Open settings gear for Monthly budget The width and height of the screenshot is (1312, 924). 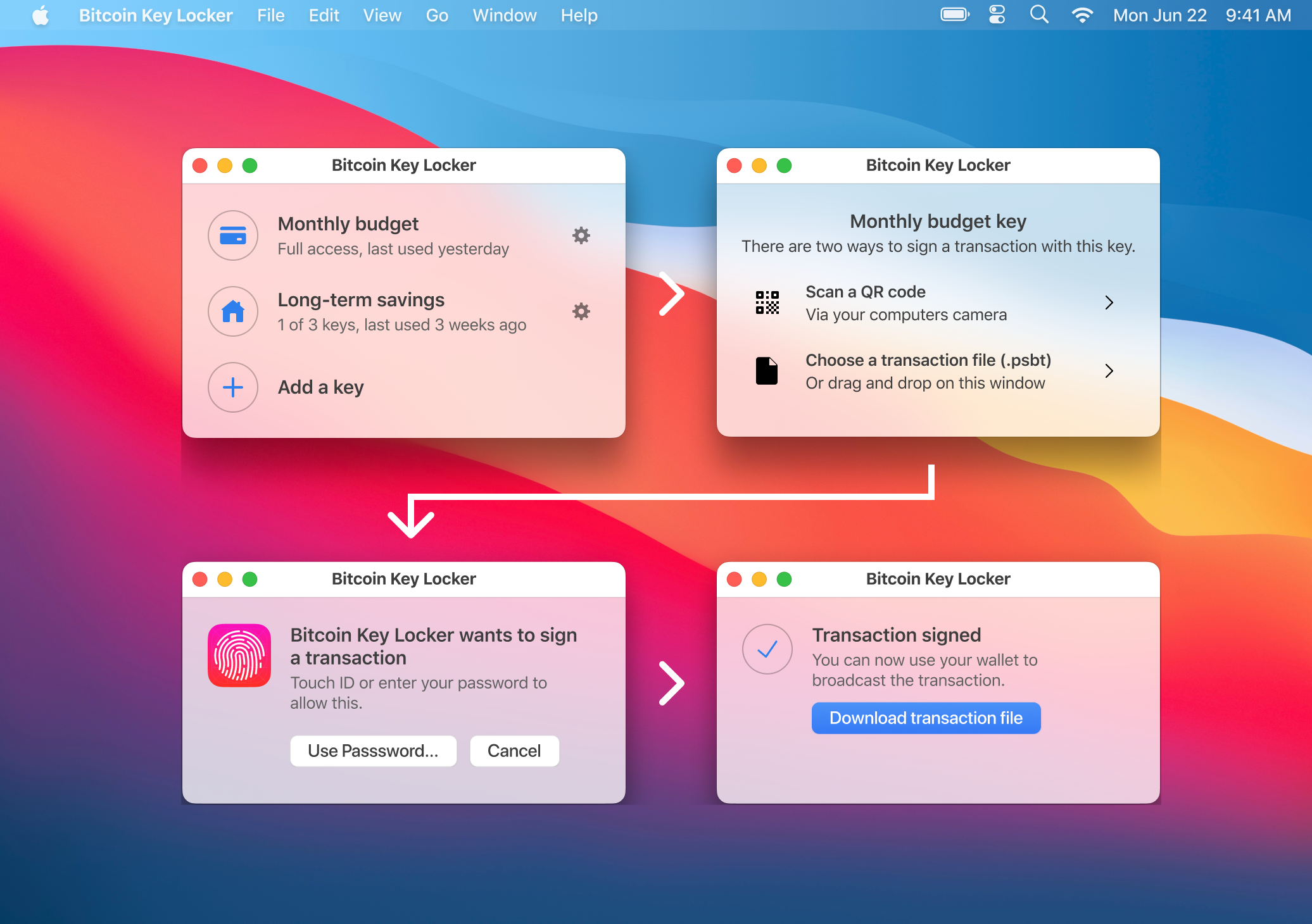(581, 235)
